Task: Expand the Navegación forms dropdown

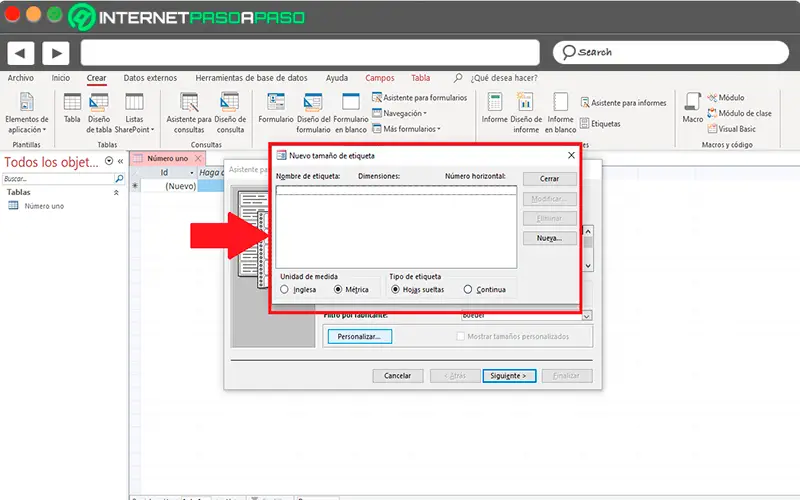Action: coord(399,113)
